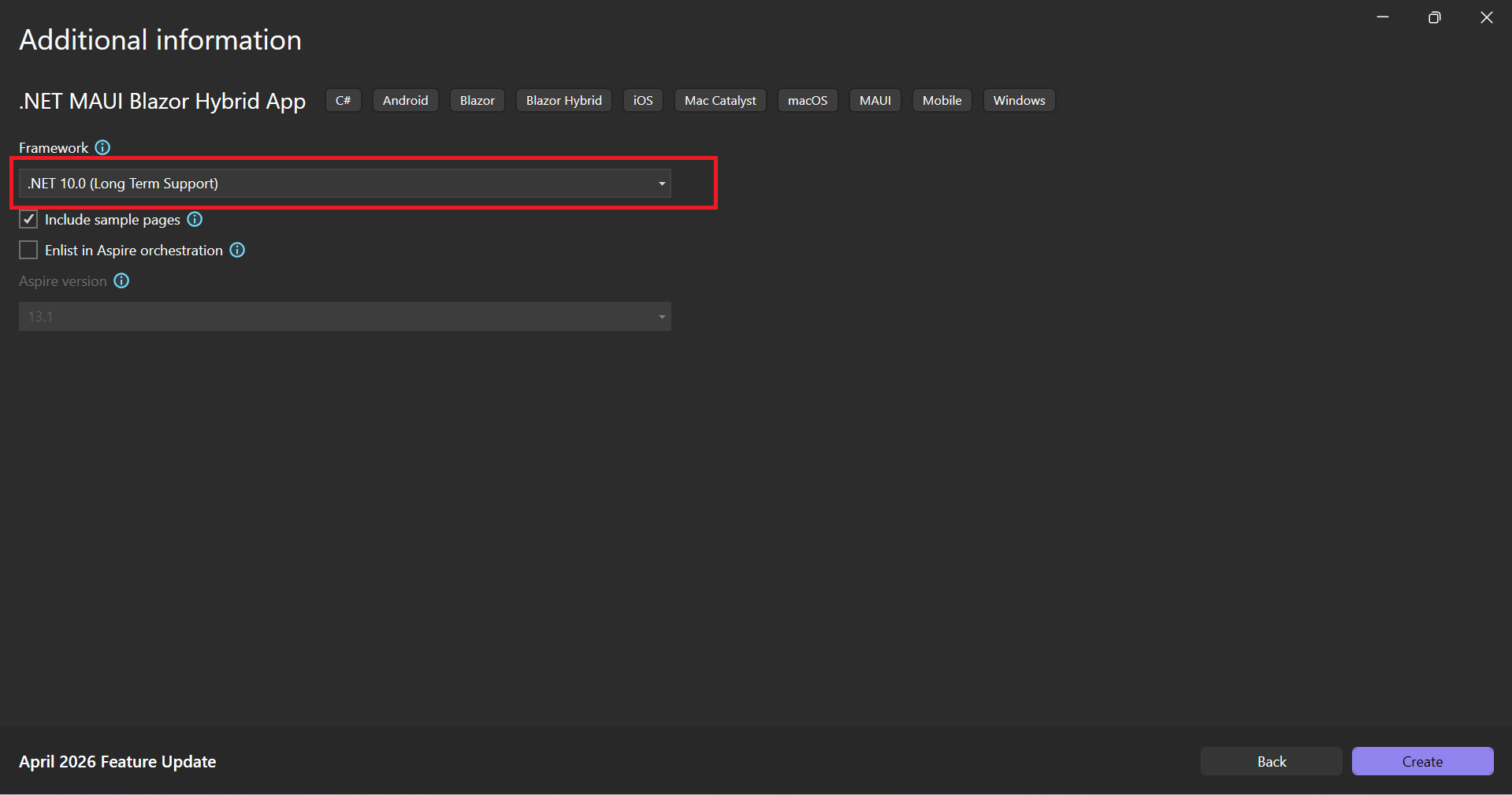
Task: Open the Framework .NET 10.0 dropdown
Action: [x=345, y=184]
